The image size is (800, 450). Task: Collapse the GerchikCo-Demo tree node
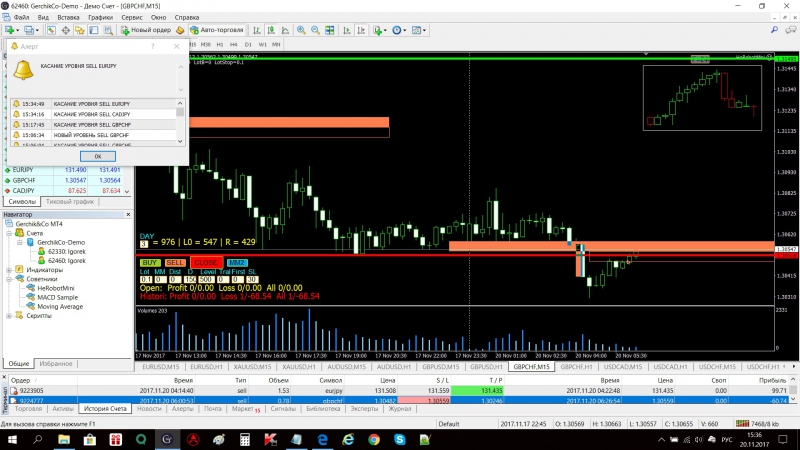click(x=20, y=242)
